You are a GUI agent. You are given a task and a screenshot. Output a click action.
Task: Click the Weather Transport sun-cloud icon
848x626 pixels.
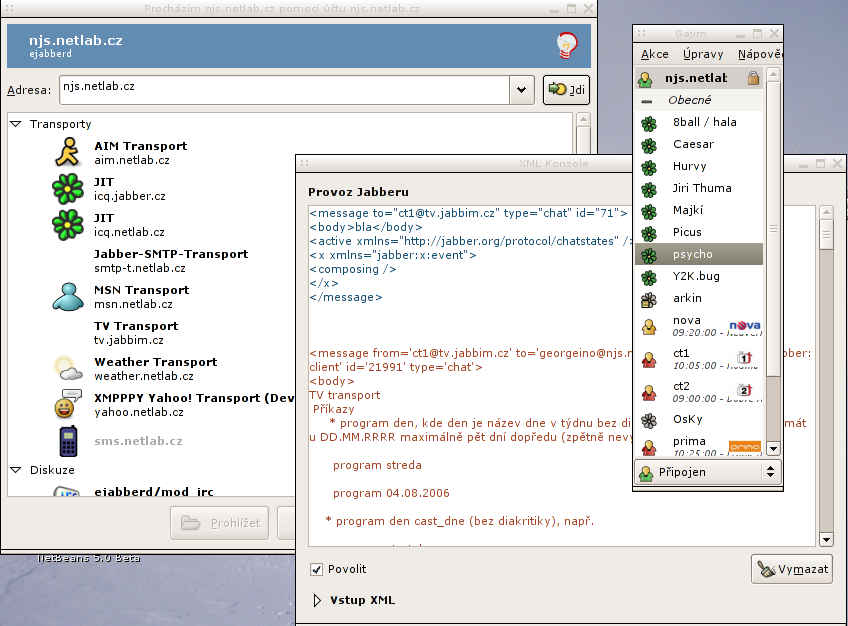tap(68, 369)
